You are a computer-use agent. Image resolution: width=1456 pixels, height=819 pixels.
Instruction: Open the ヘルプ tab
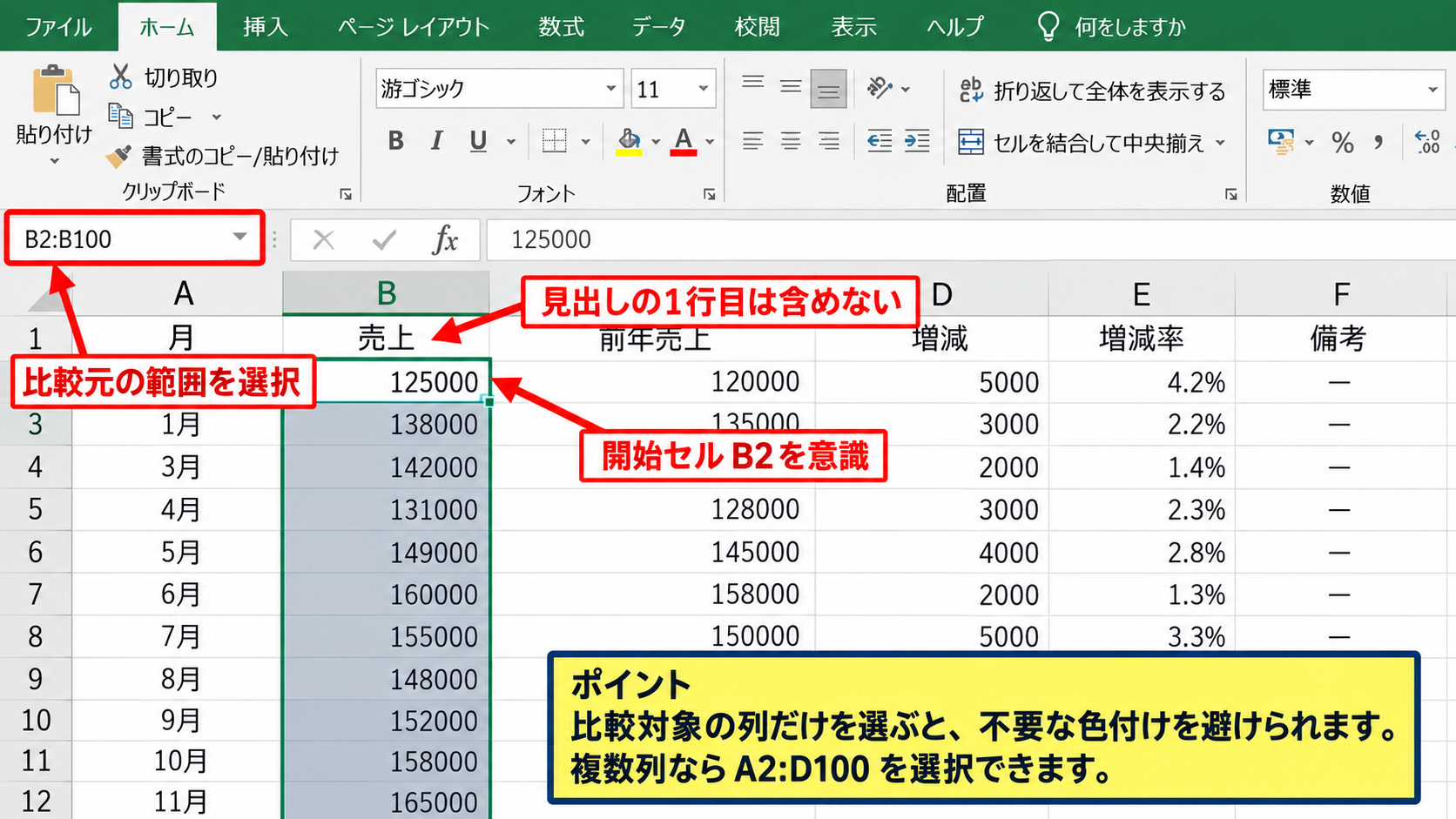[x=955, y=27]
